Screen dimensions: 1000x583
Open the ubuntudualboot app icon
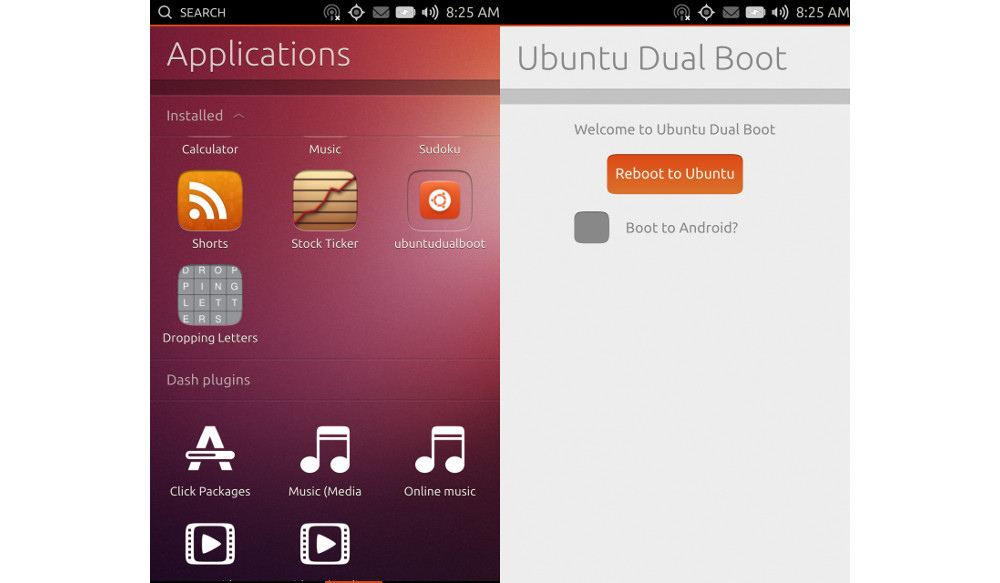tap(439, 201)
